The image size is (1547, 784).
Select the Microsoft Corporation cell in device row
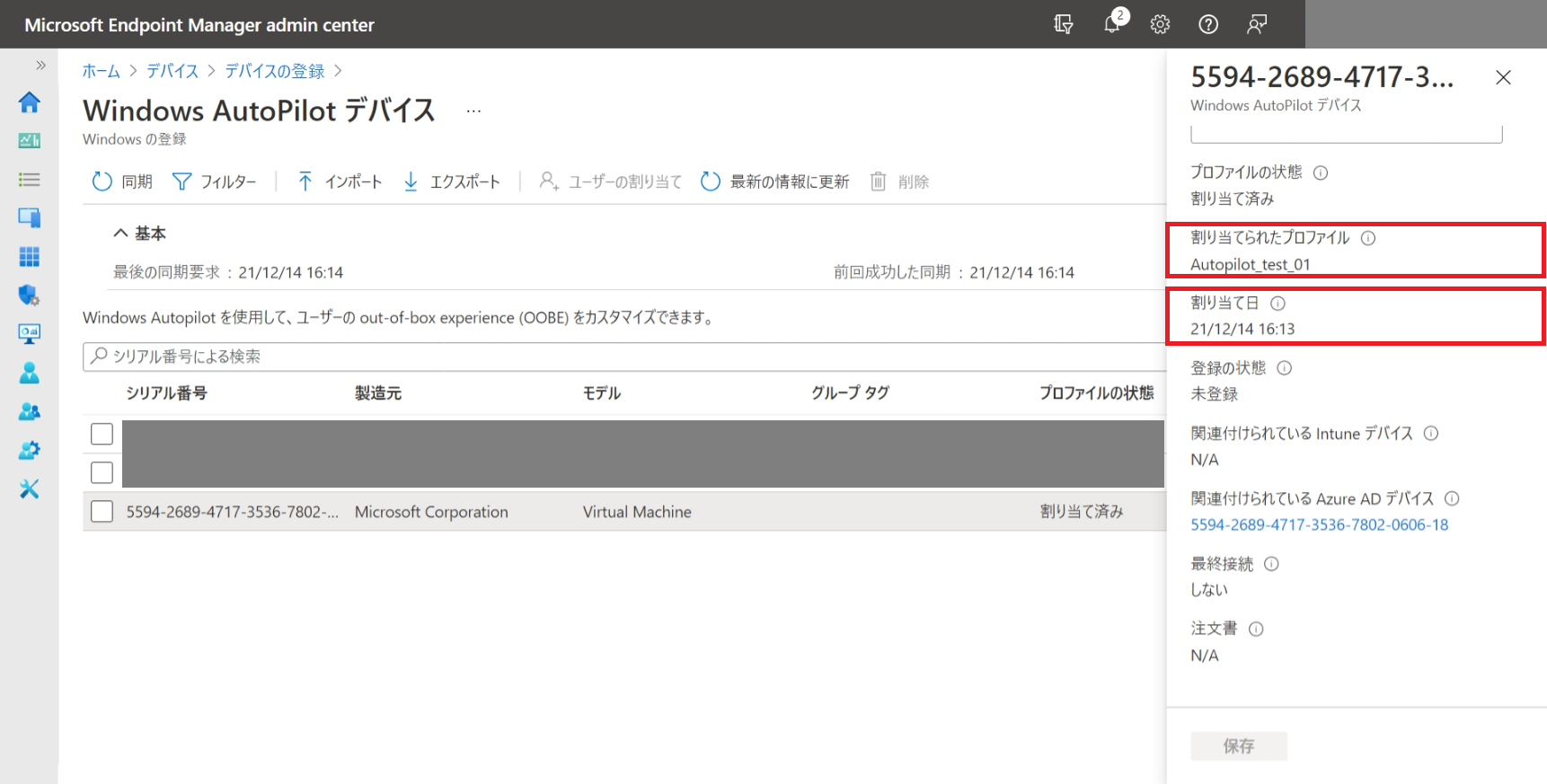pyautogui.click(x=431, y=512)
